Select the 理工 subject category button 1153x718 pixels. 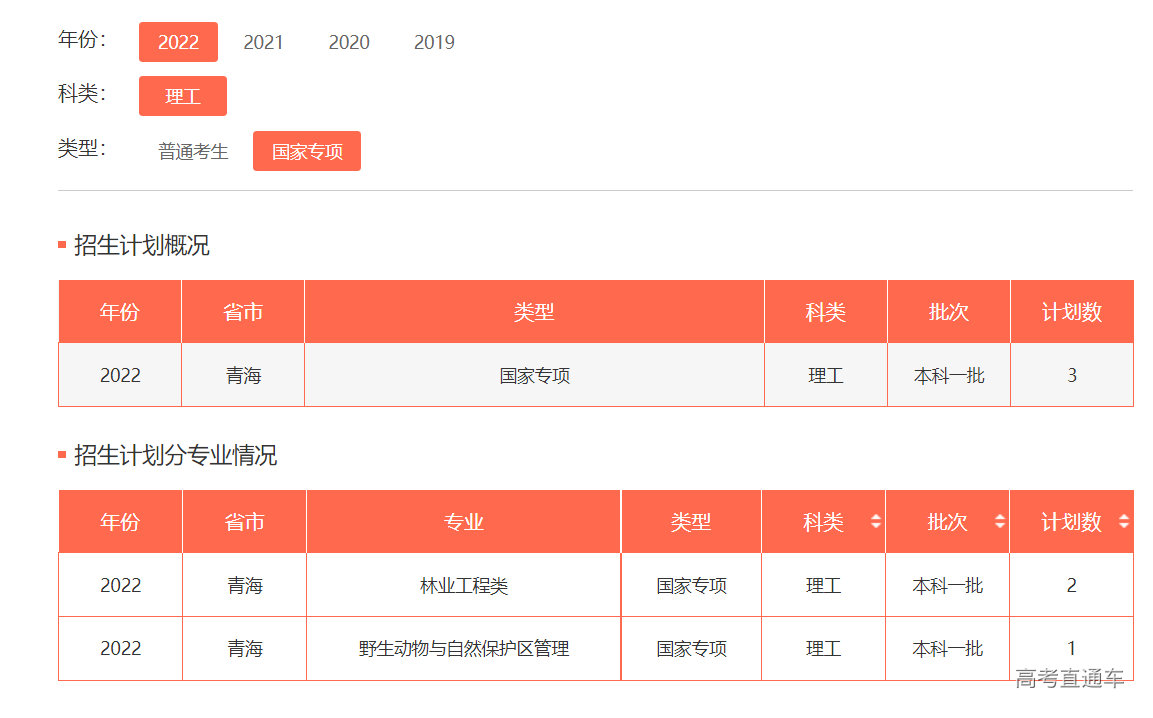pyautogui.click(x=183, y=96)
